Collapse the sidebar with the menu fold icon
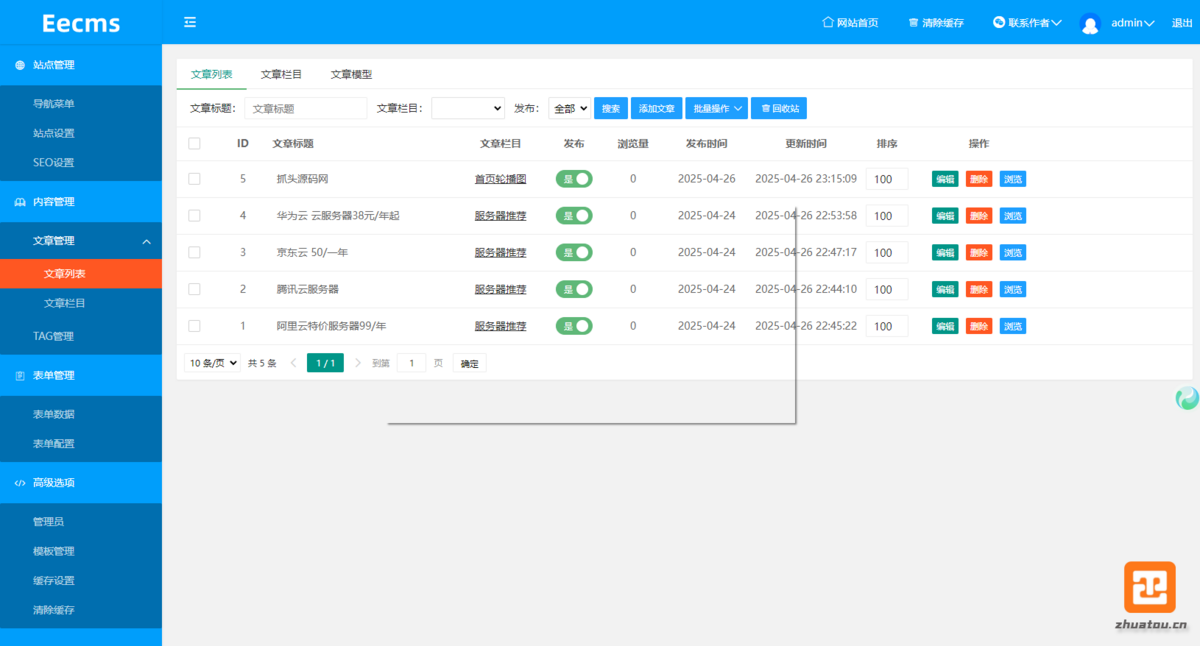 tap(190, 22)
